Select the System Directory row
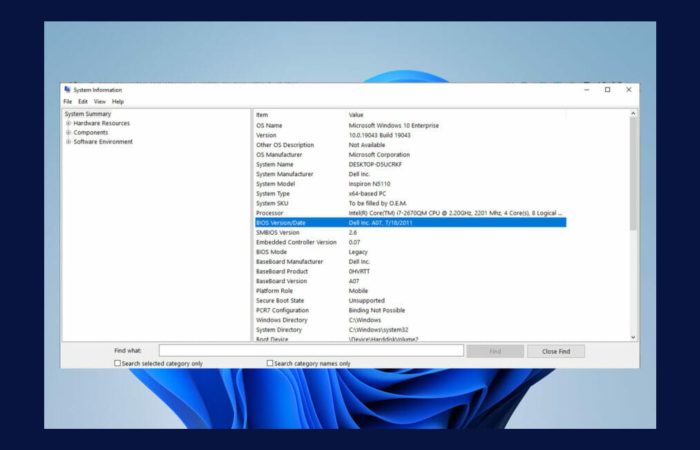Screen dimensions: 700x450 pyautogui.click(x=410, y=330)
